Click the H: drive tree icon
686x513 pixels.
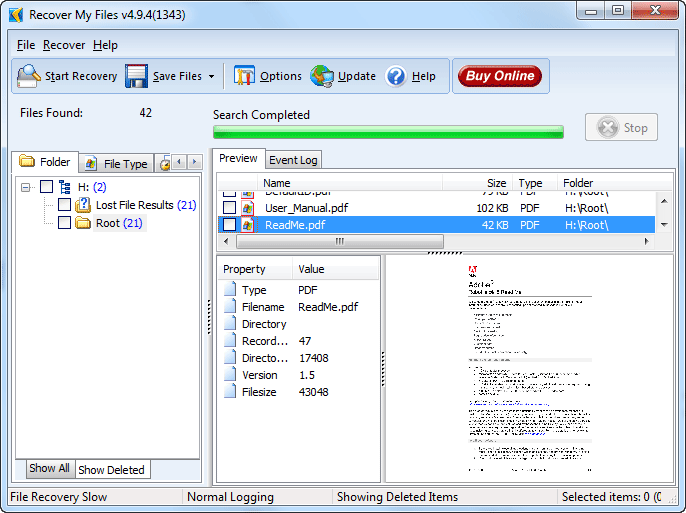coord(65,187)
